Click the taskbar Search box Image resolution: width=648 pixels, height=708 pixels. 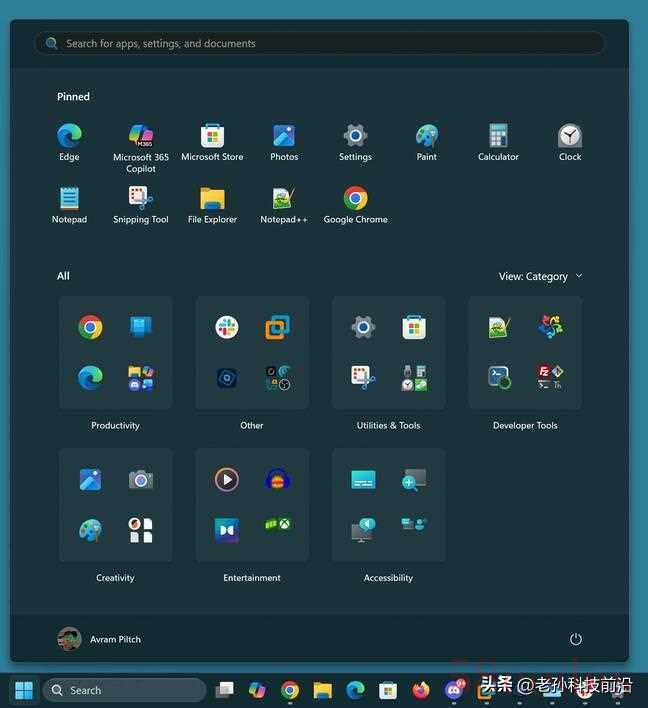125,690
